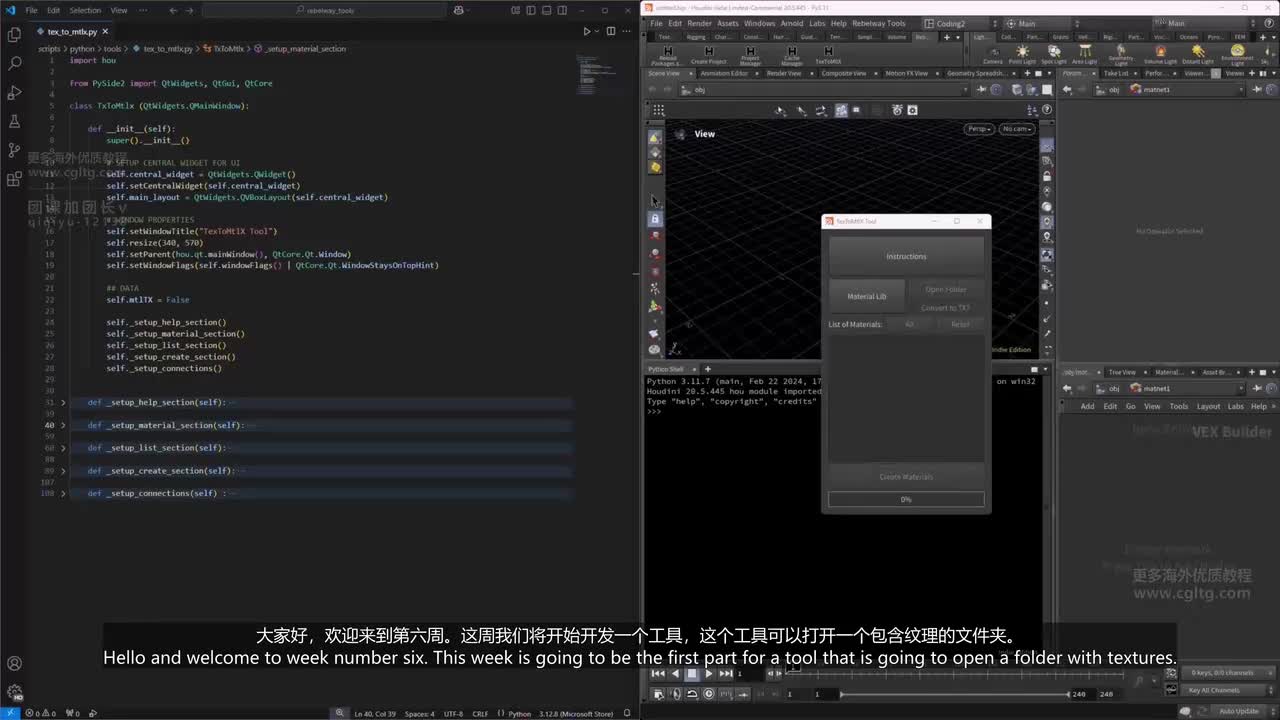1280x720 pixels.
Task: Play the Houdini timeline in reverse
Action: 675,674
